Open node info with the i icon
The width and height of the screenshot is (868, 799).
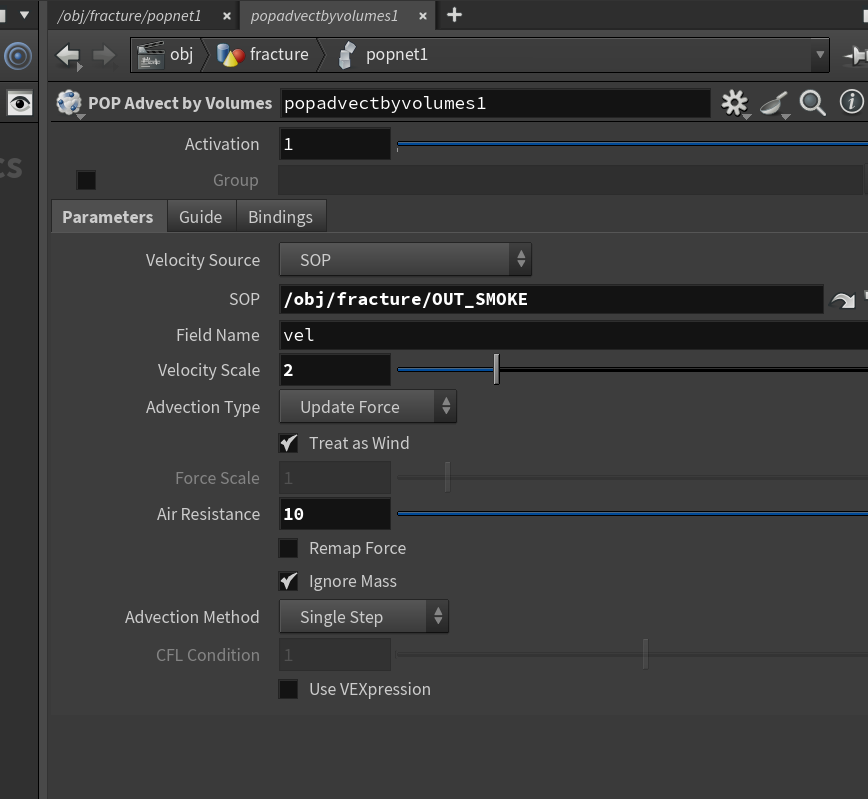851,102
